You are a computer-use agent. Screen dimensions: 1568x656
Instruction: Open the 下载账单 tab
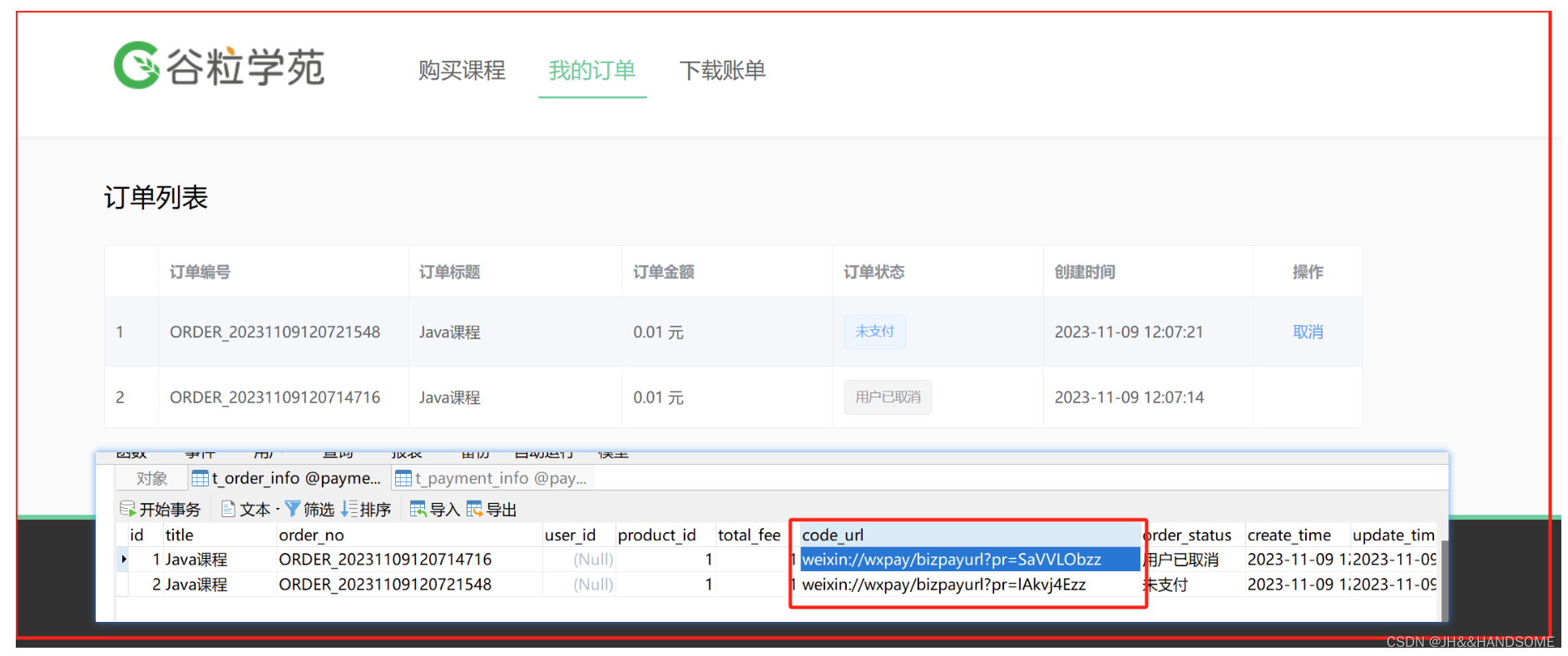coord(722,71)
